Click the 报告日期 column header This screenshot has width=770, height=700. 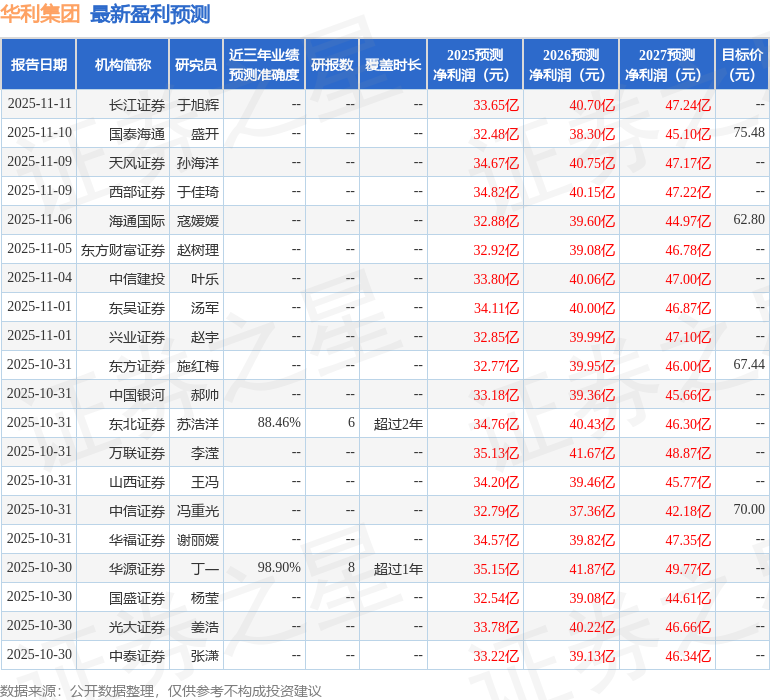(39, 65)
